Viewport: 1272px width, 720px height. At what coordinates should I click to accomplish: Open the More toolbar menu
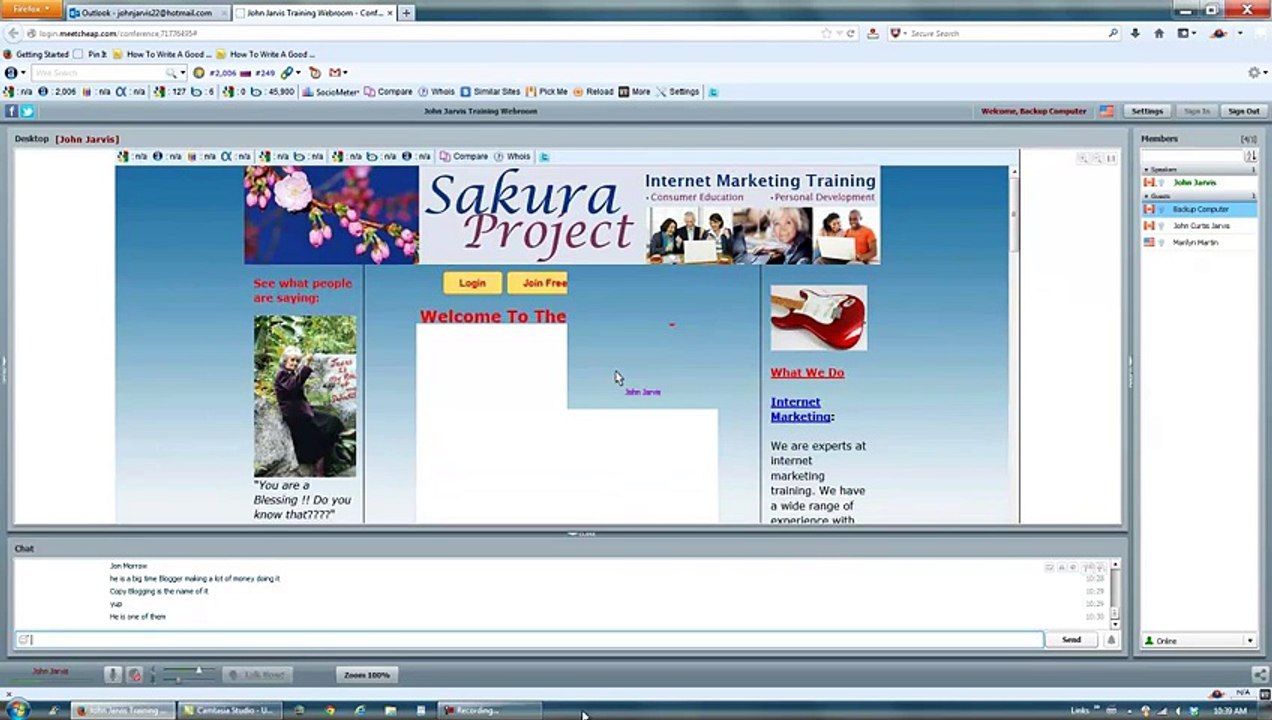(635, 91)
